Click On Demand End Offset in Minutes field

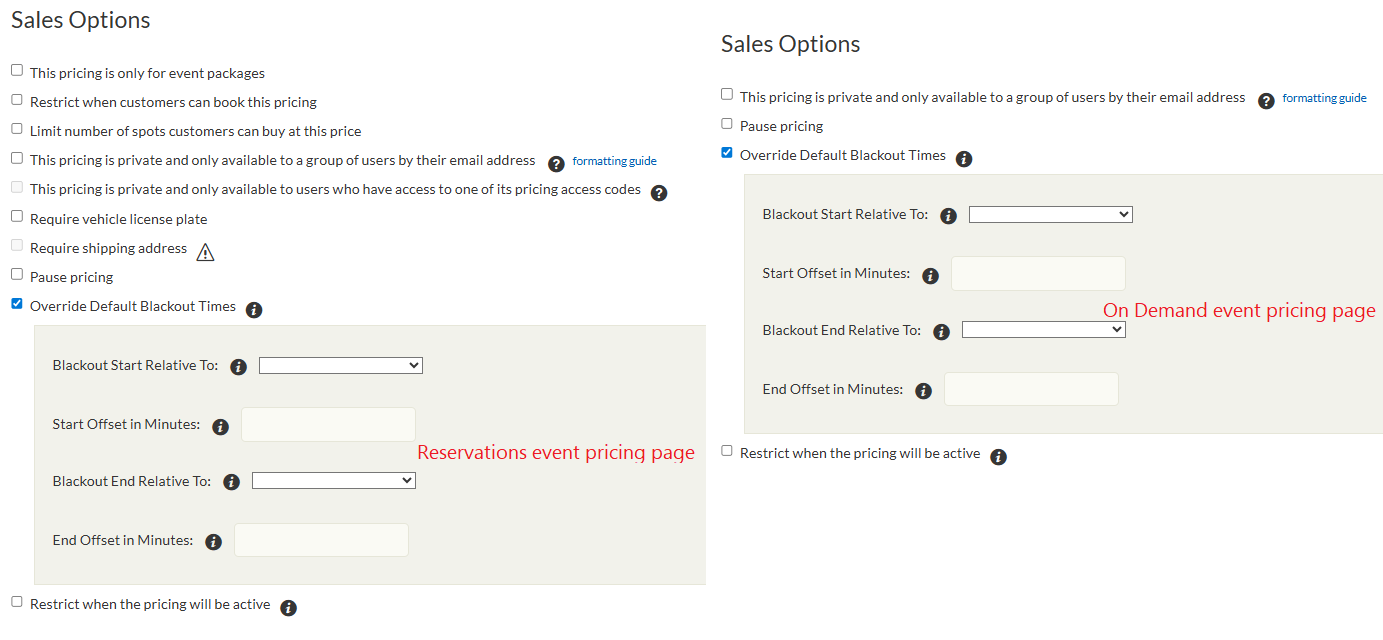pos(1030,389)
